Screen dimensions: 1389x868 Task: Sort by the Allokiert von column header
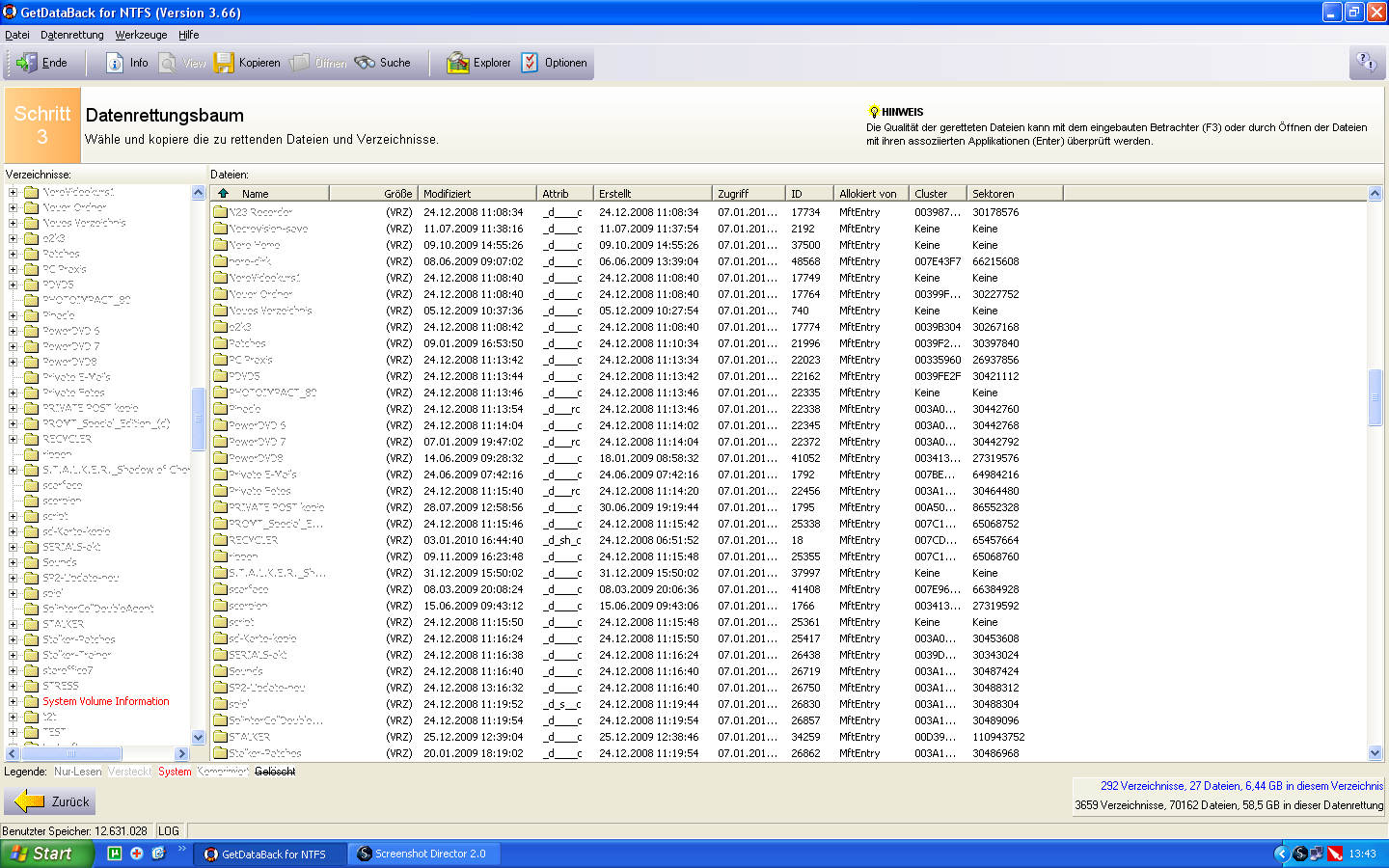[x=871, y=193]
